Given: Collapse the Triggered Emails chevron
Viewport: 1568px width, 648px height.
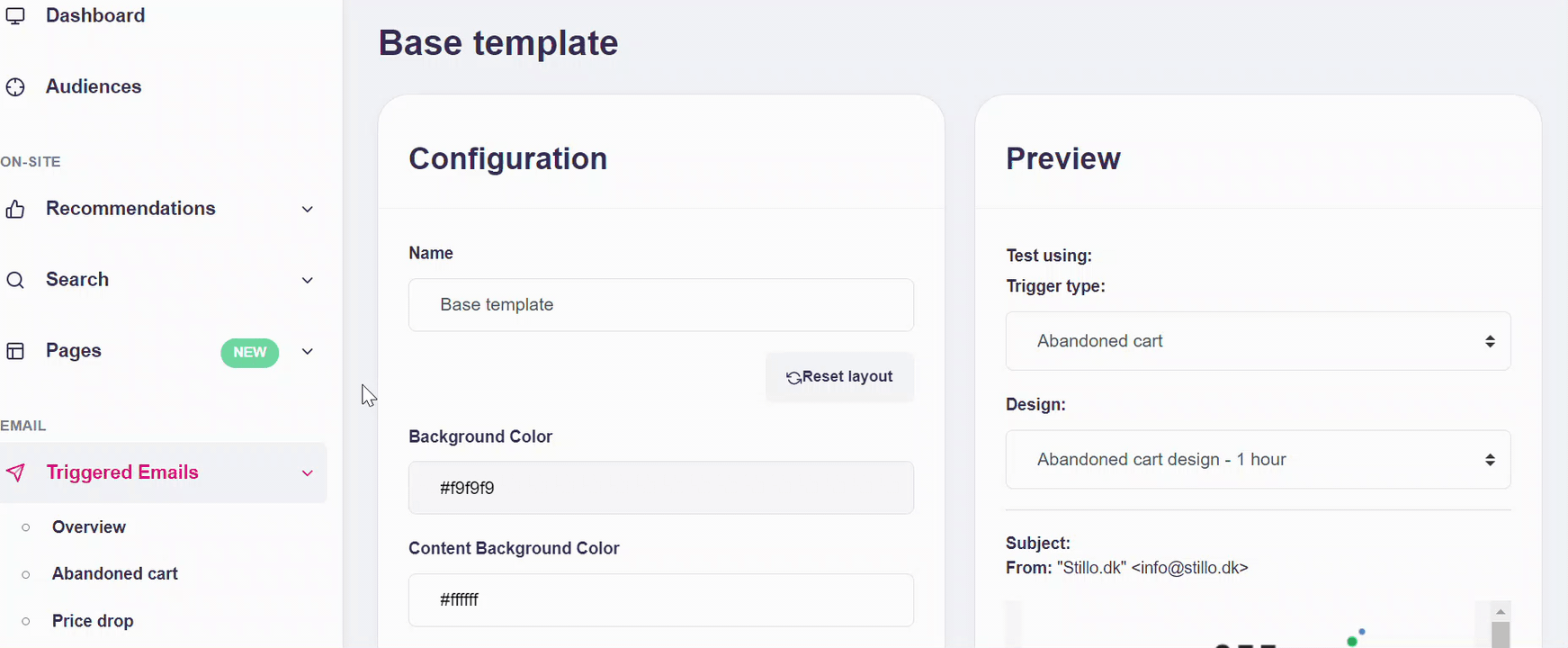Looking at the screenshot, I should 307,472.
